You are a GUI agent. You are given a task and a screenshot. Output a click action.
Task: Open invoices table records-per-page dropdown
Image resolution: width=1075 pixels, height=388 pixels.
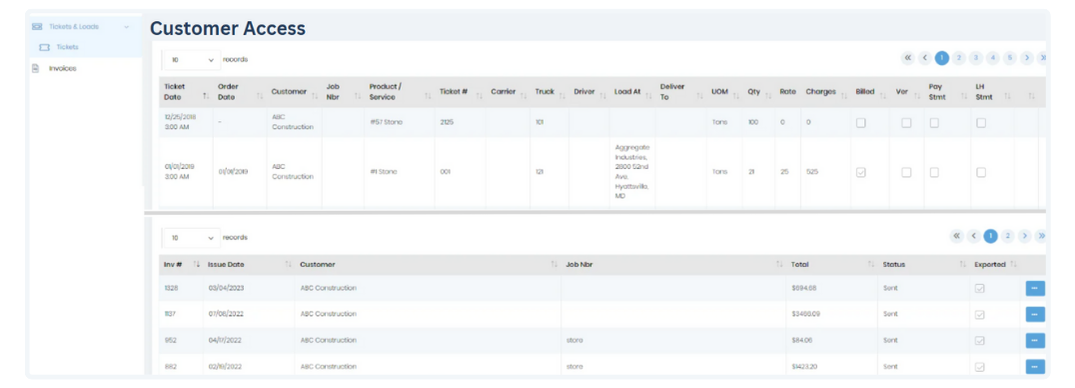(192, 238)
